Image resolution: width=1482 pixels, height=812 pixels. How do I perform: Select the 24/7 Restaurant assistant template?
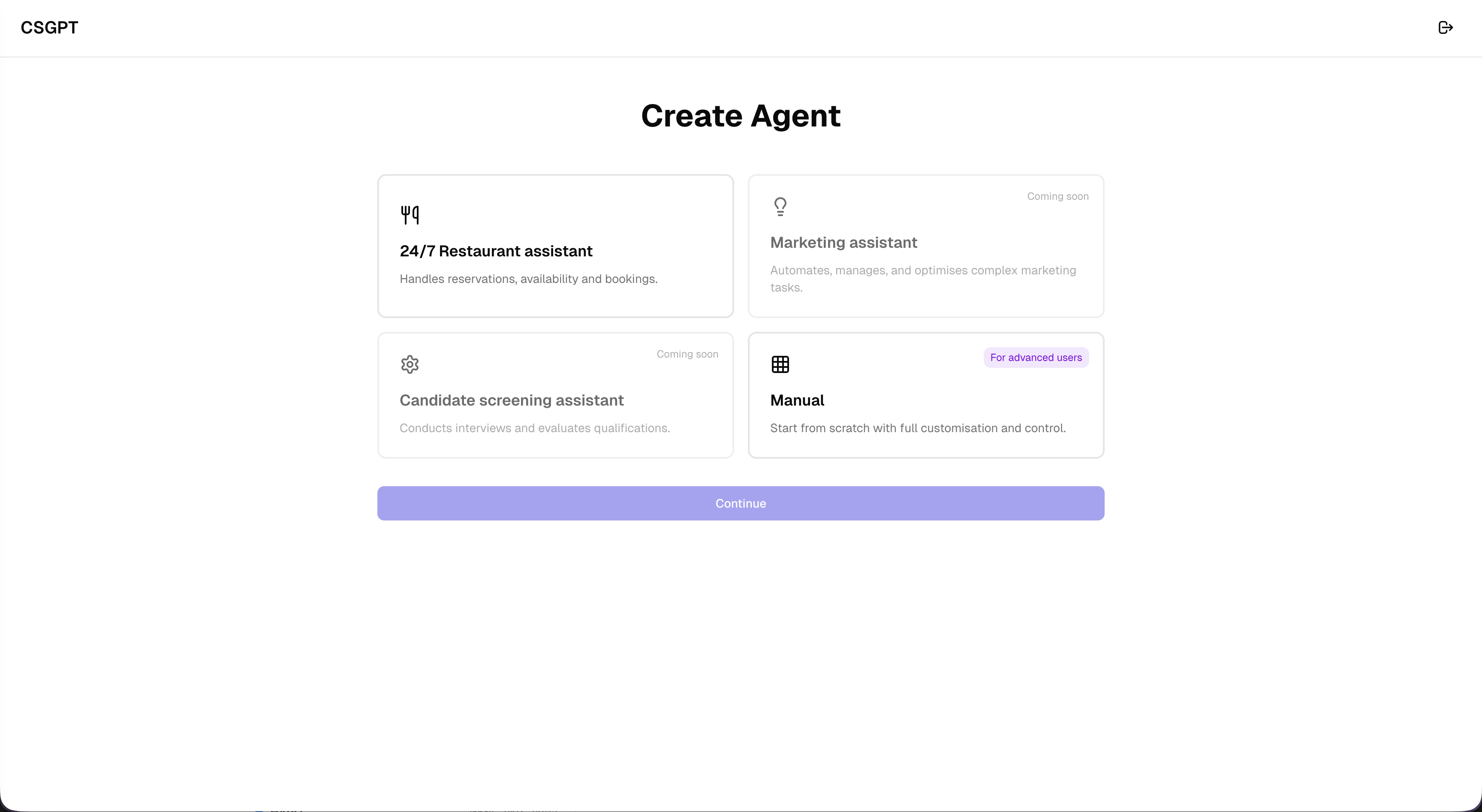point(554,246)
